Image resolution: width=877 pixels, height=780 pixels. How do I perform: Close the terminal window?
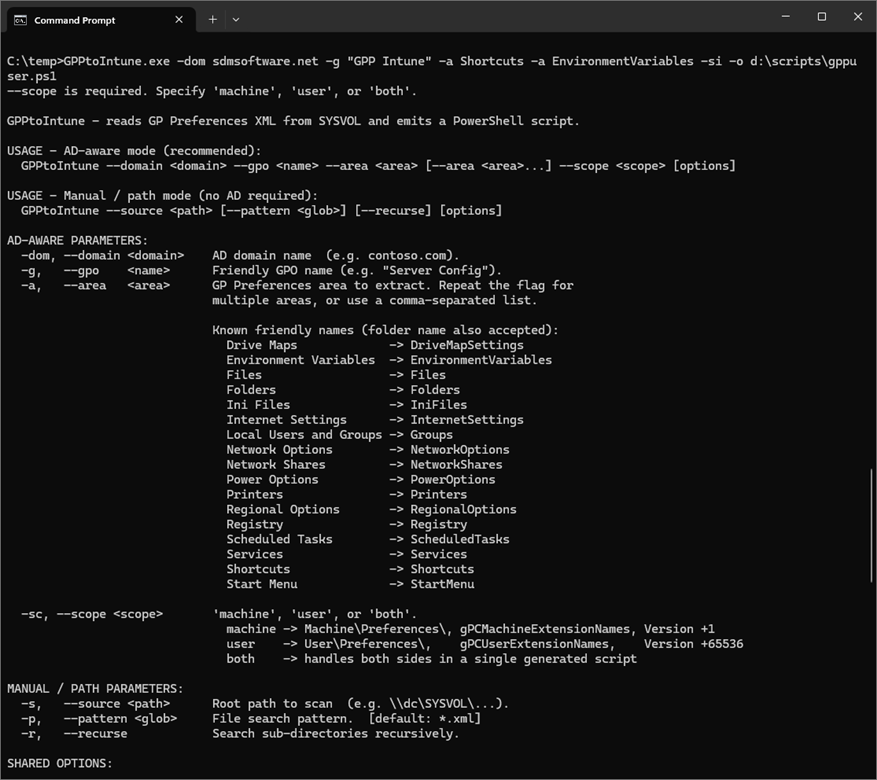pos(858,17)
